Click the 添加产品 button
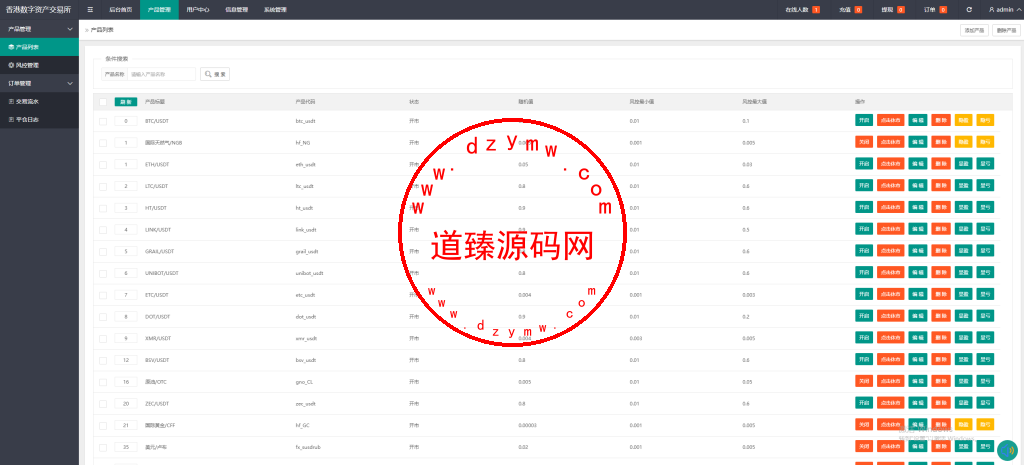 pos(974,31)
